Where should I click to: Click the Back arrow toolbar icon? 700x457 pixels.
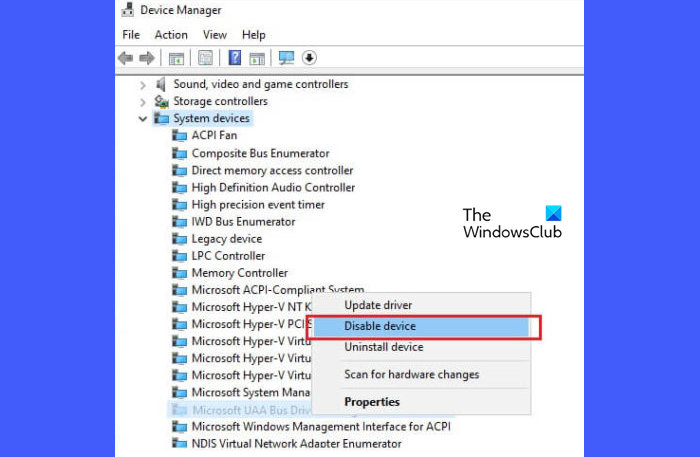126,58
